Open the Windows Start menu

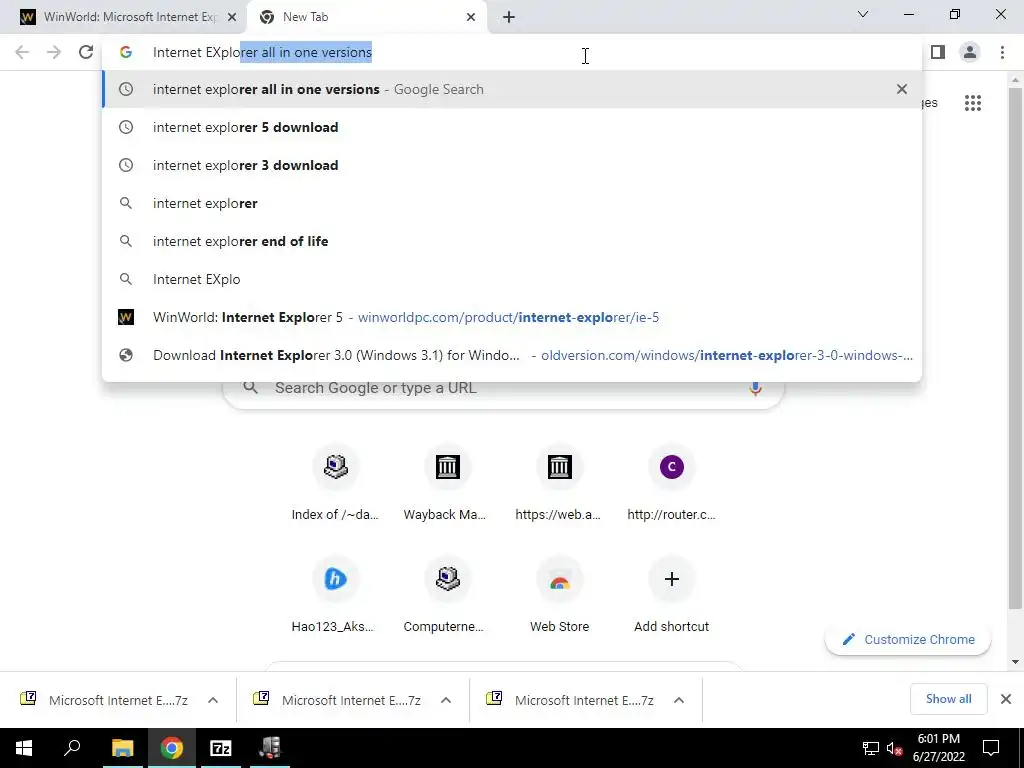[x=24, y=748]
